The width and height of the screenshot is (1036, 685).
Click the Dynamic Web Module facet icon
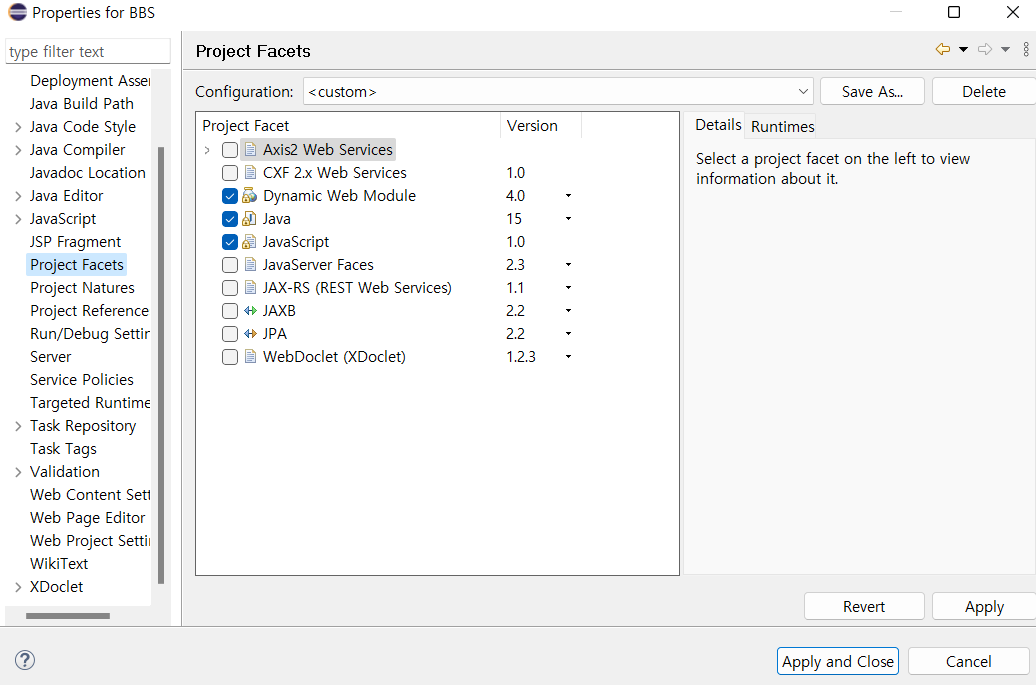click(250, 196)
